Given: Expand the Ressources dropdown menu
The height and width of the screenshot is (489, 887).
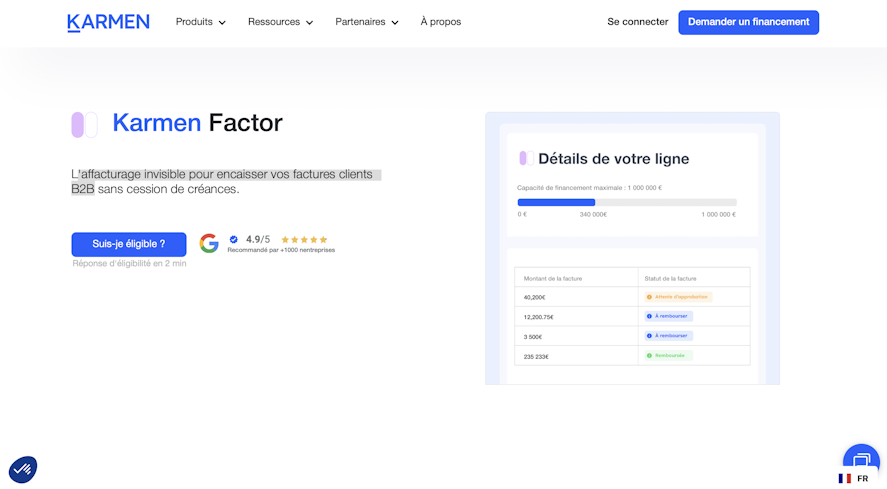Looking at the screenshot, I should coord(281,22).
